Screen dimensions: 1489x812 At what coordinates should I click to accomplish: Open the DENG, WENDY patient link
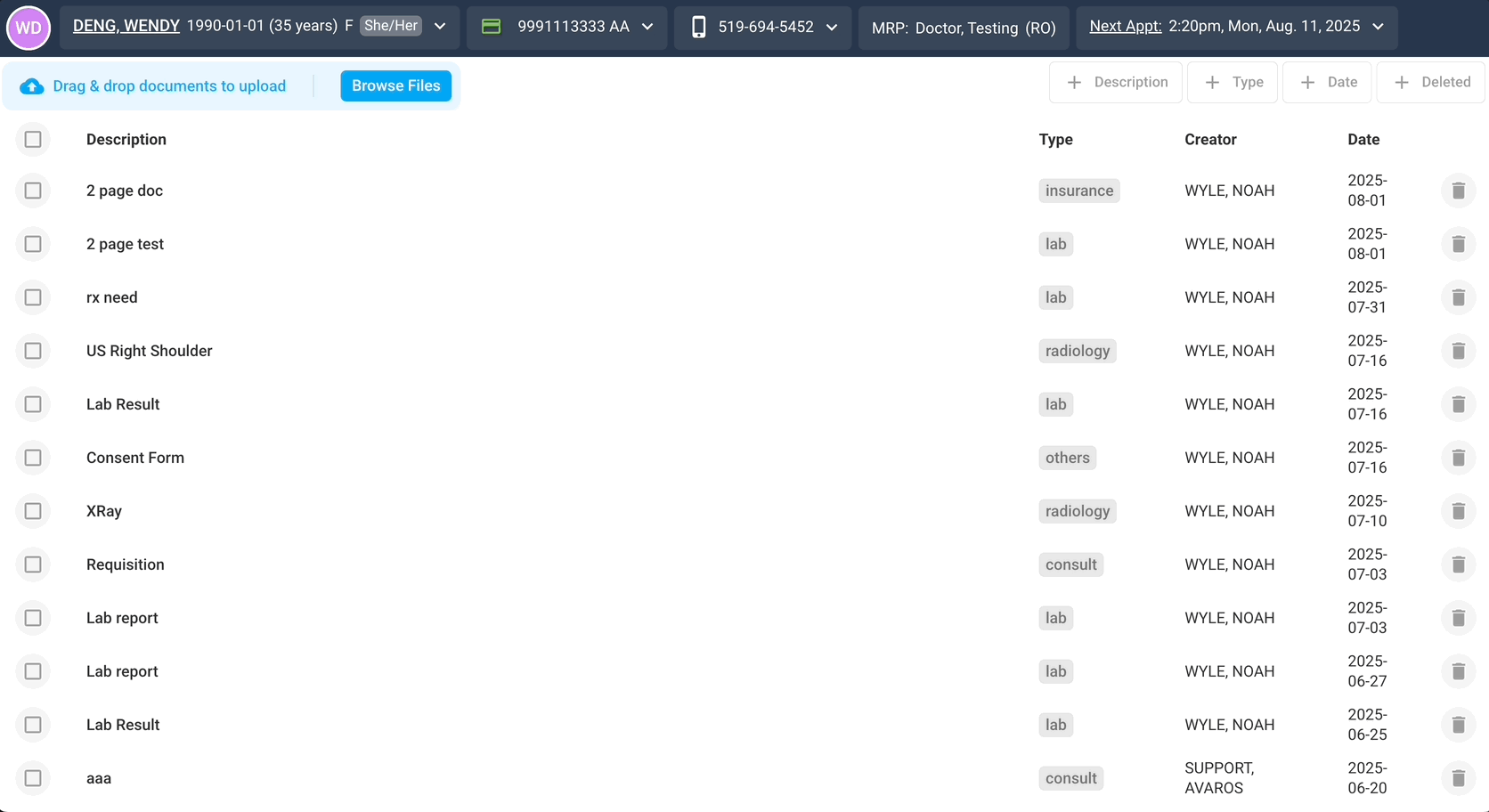pos(126,26)
